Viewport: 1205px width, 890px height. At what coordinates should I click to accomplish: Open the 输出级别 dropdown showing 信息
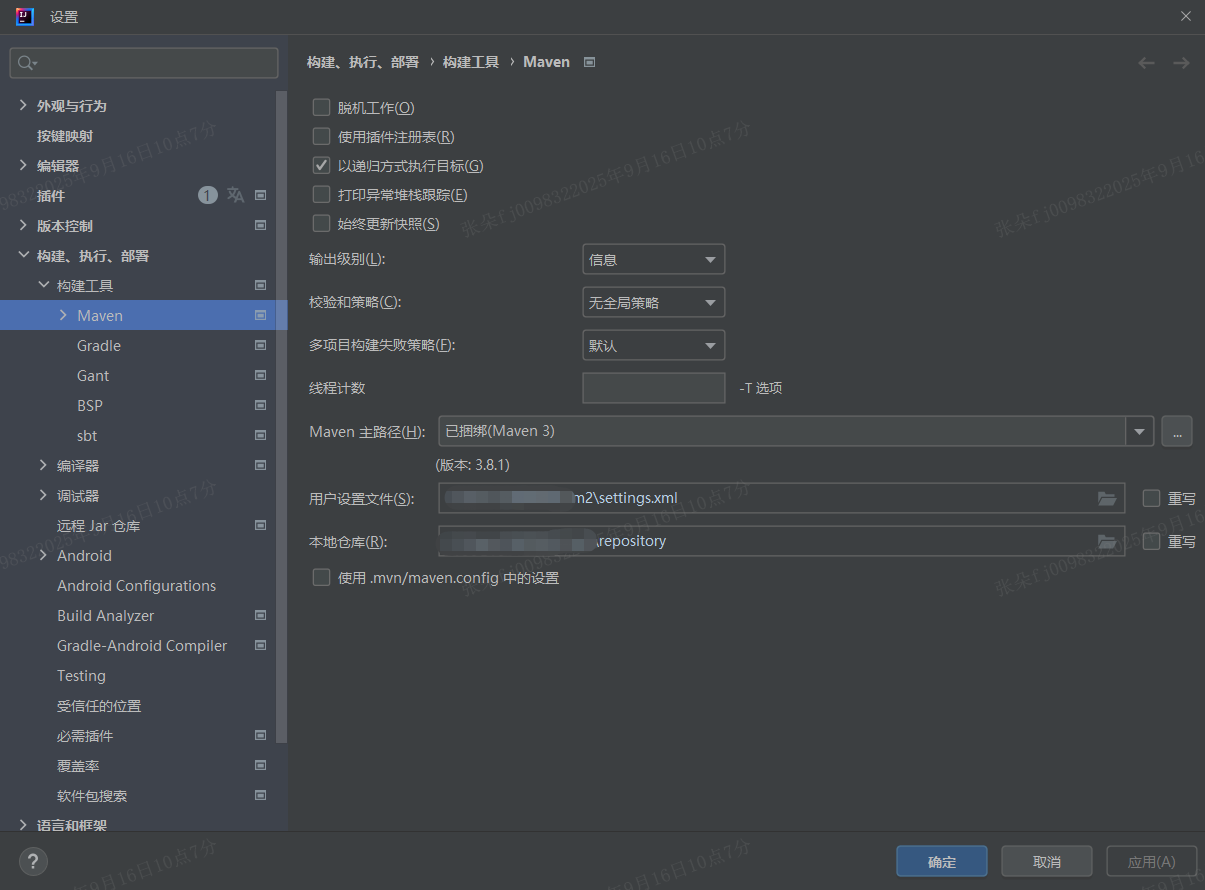click(653, 259)
